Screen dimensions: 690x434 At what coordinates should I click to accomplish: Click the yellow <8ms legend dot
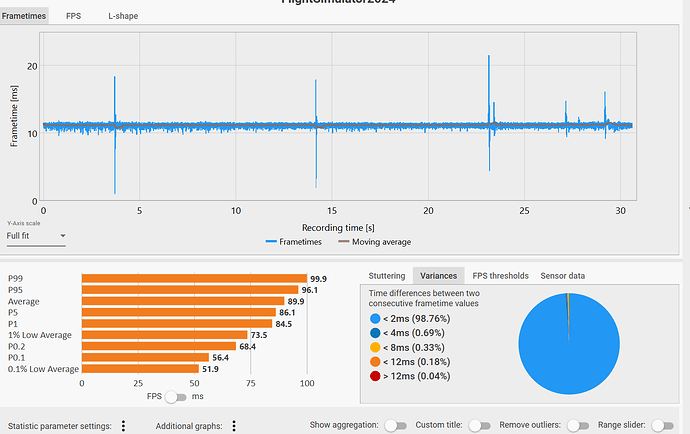coord(375,347)
